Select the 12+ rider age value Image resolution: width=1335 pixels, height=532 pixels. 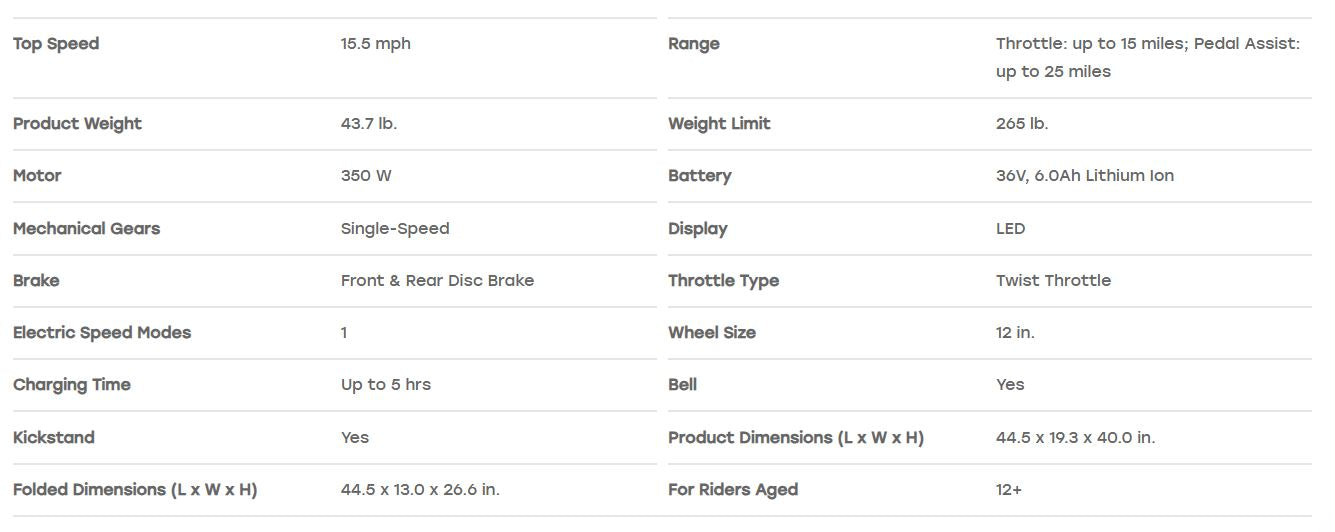click(1009, 490)
